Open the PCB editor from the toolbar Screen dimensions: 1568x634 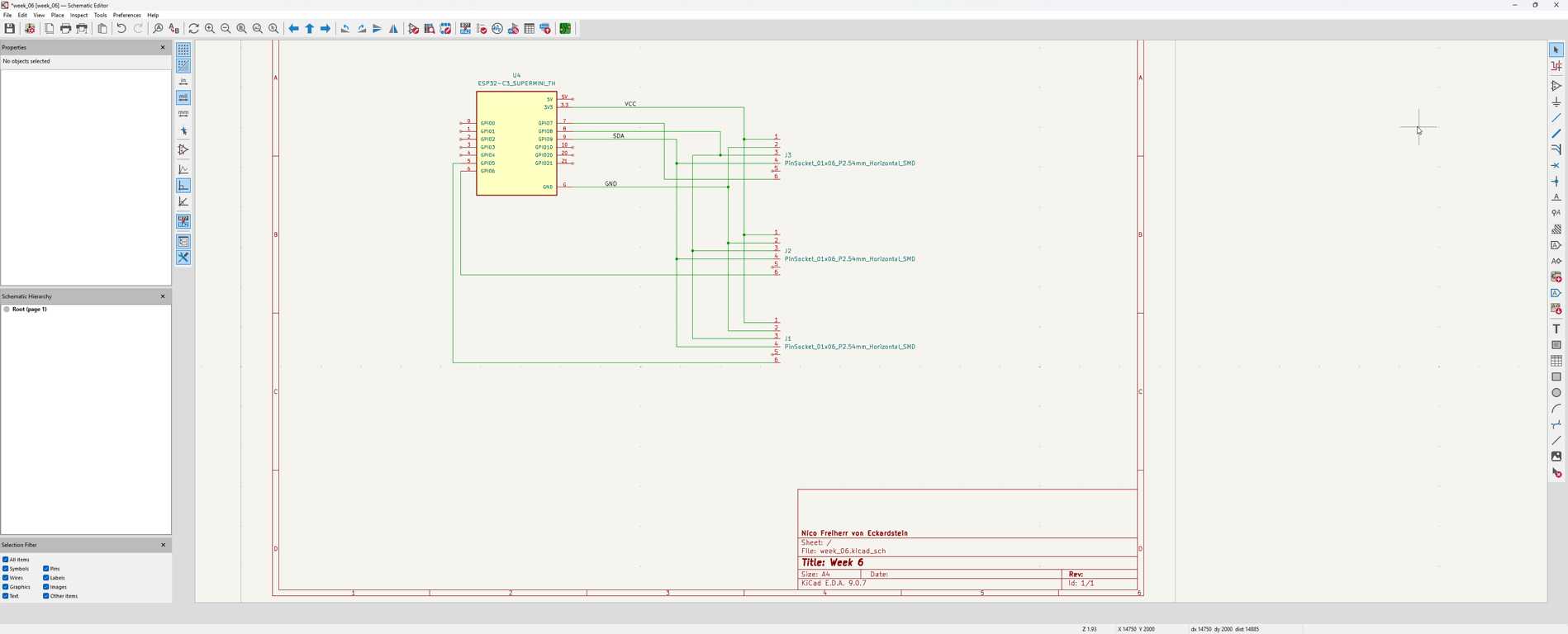[x=566, y=29]
